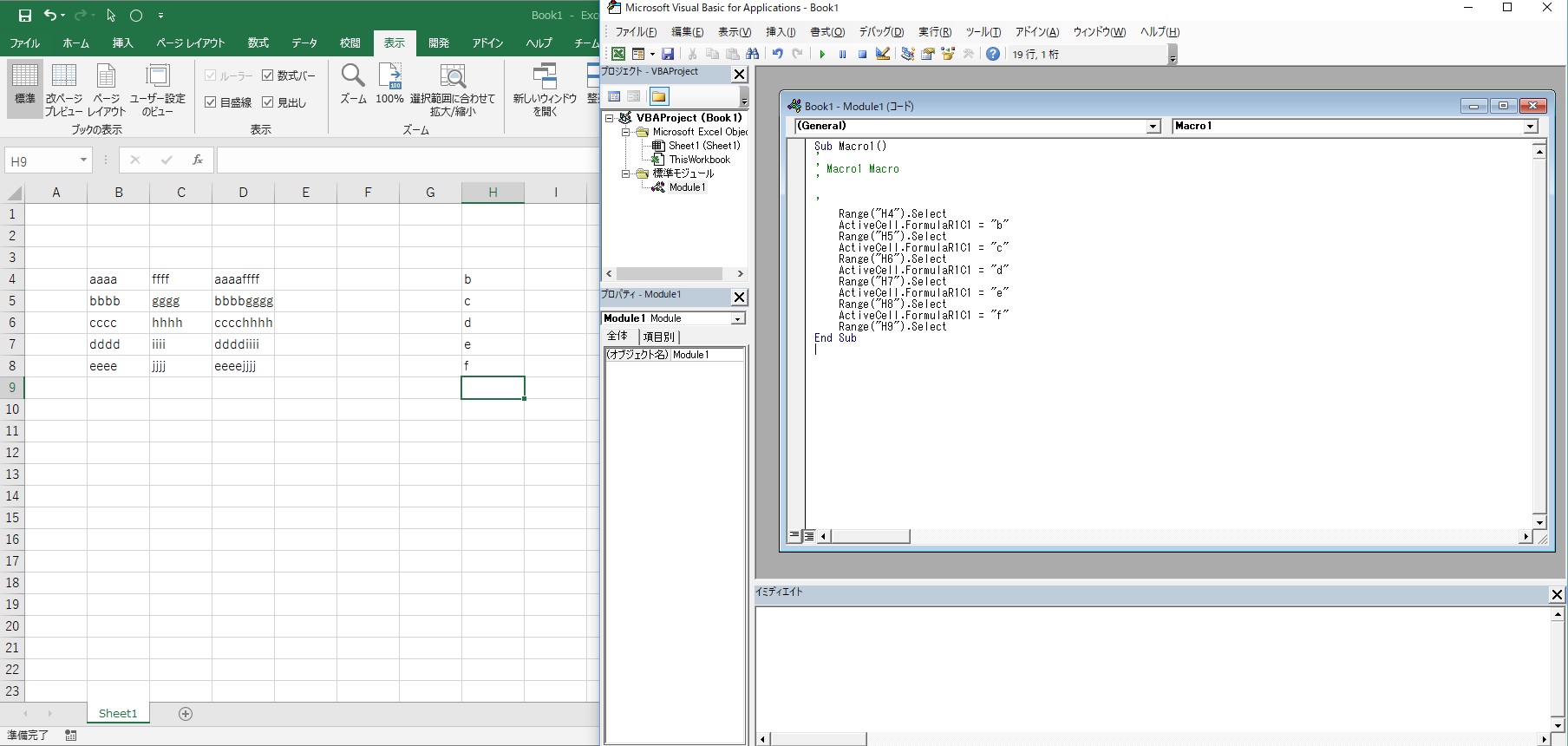
Task: Open Properties Window icon in VBA toolbar
Action: point(927,54)
